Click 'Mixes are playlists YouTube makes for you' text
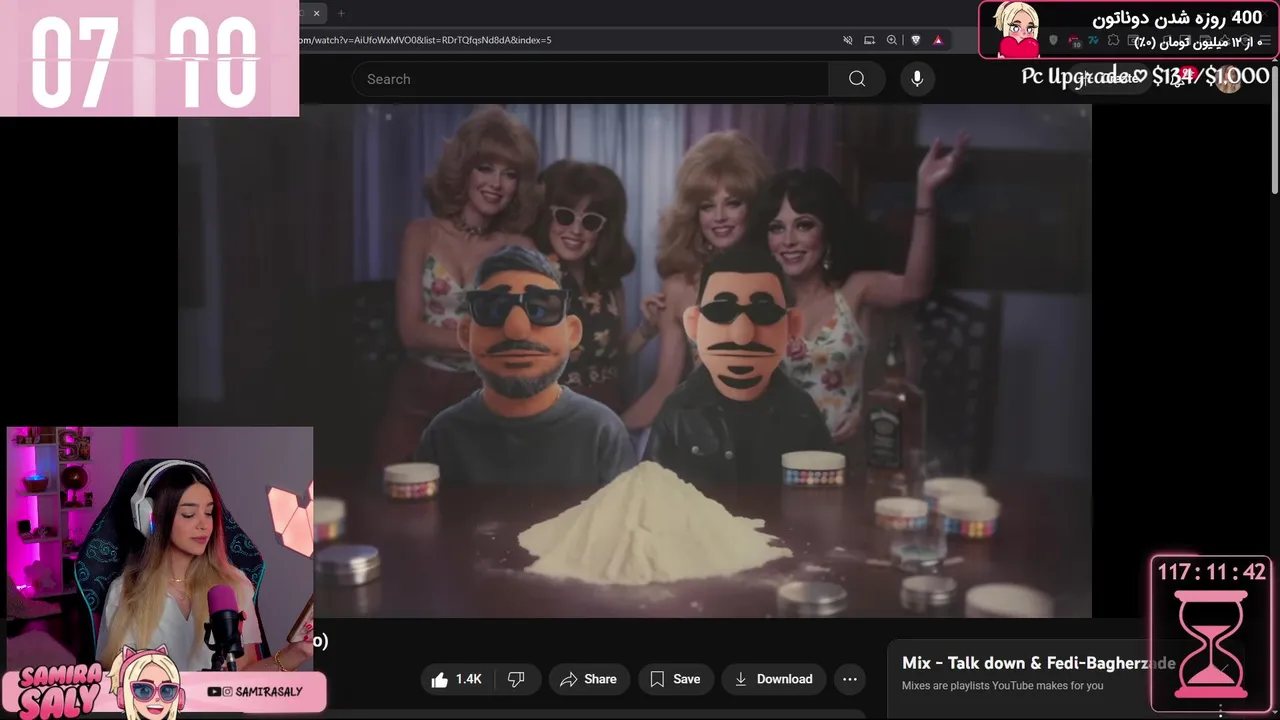 1002,686
